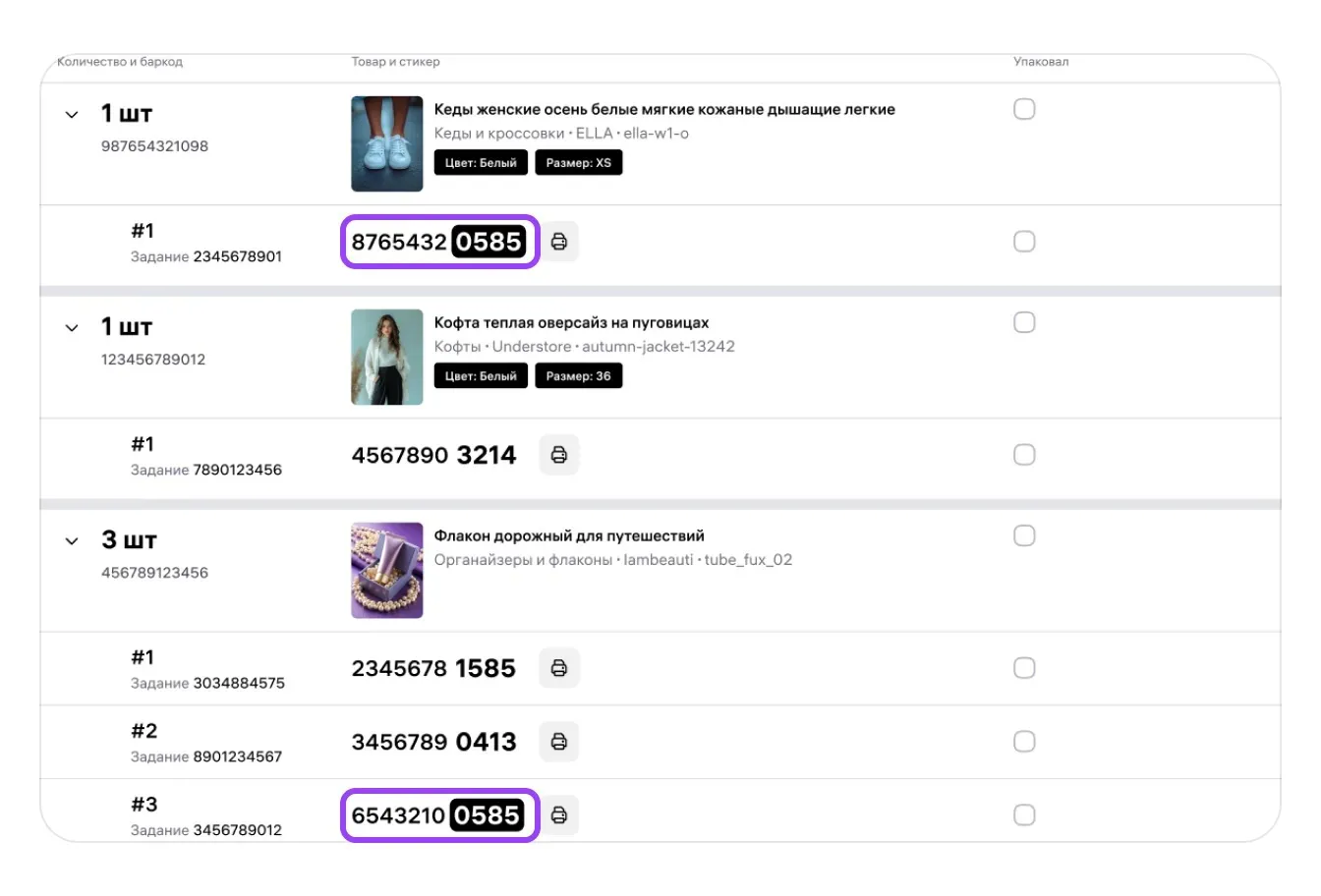Tick packed checkbox for travel flask item
Screen dimensions: 1321x896
point(1024,535)
